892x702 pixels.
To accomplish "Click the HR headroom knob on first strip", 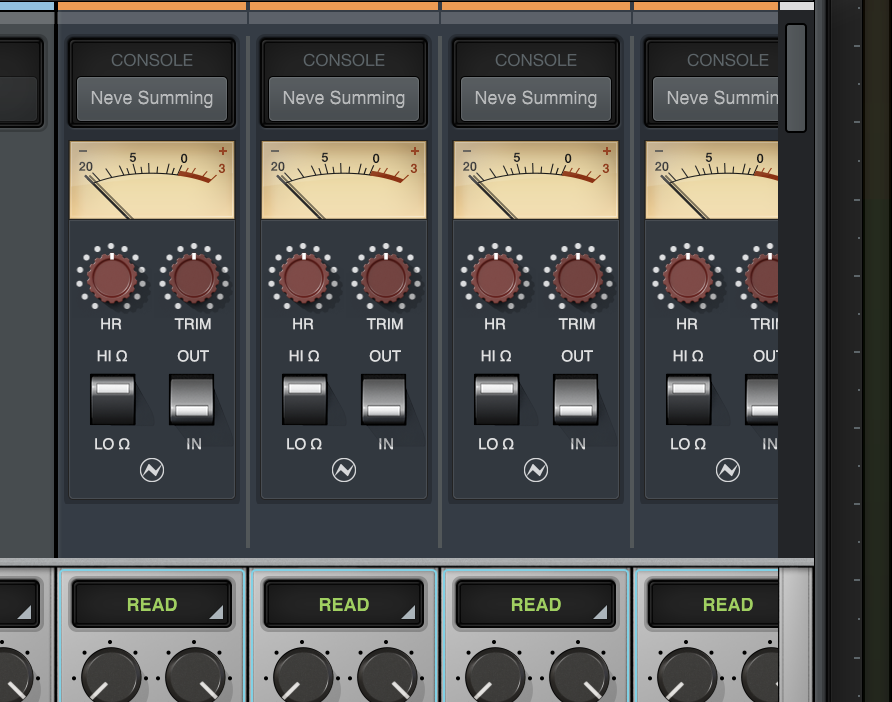I will 112,278.
